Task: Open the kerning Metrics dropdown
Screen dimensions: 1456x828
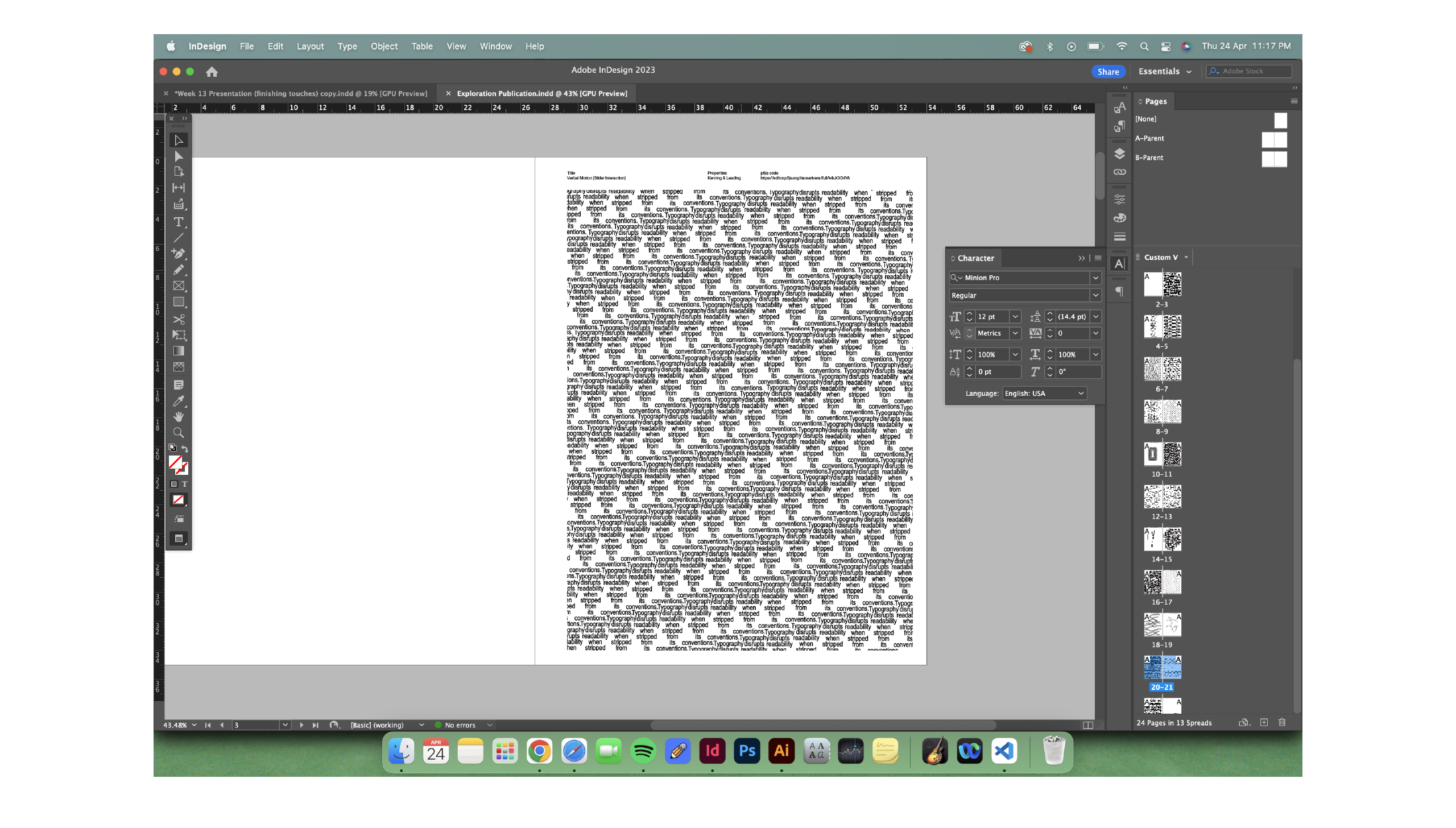Action: point(1015,333)
